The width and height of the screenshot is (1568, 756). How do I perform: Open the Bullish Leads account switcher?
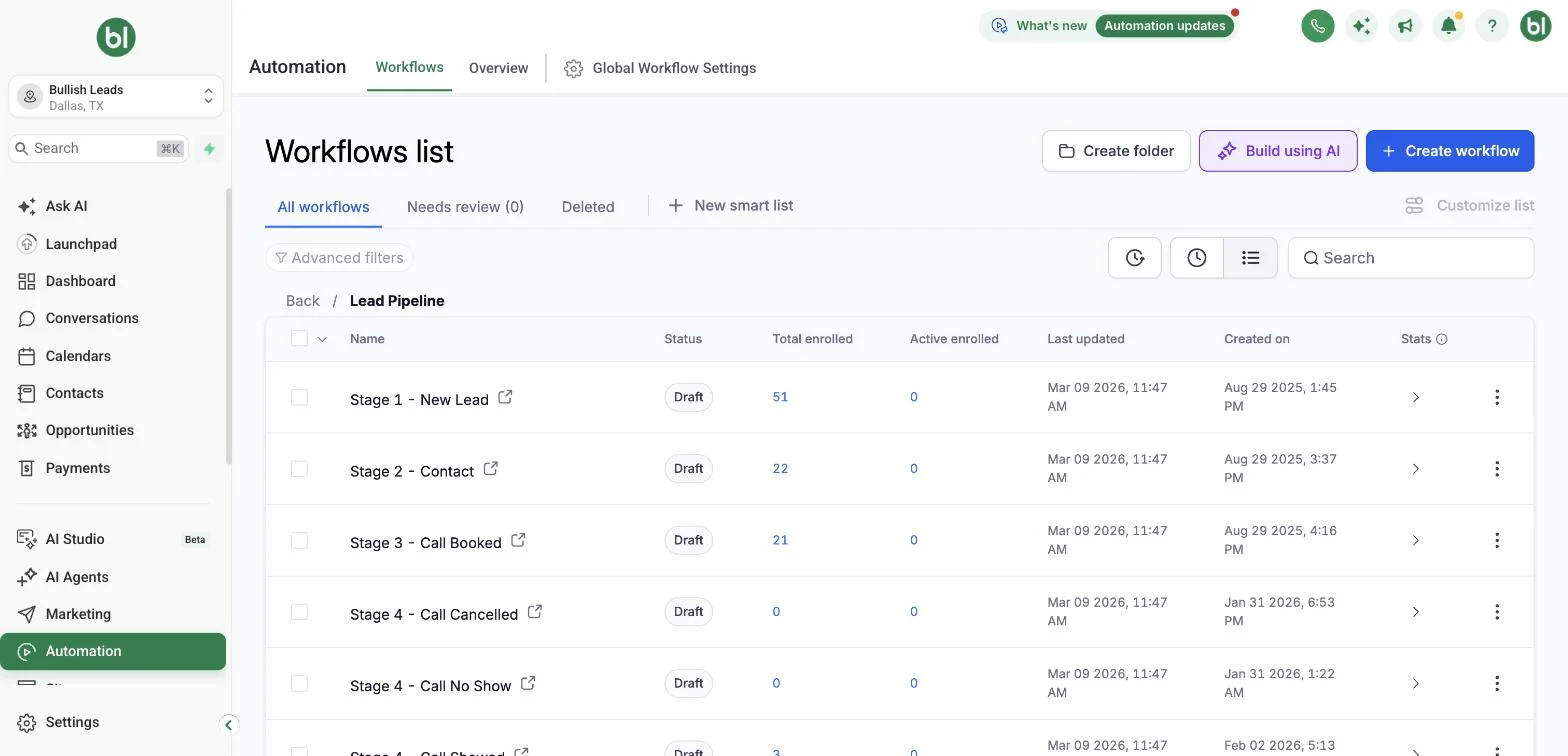(x=116, y=97)
